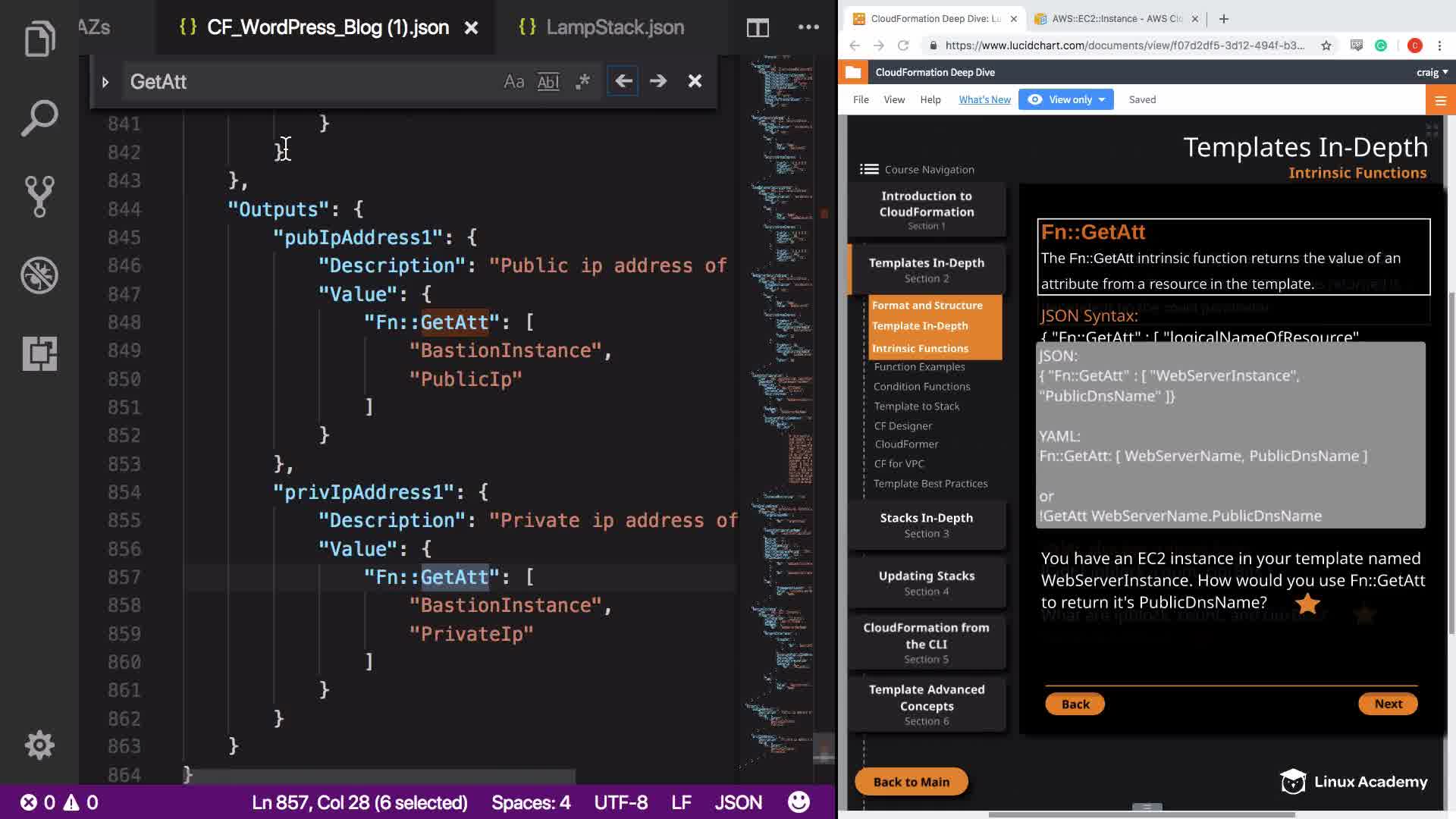The height and width of the screenshot is (819, 1456).
Task: Click the split editor icon
Action: pos(757,28)
